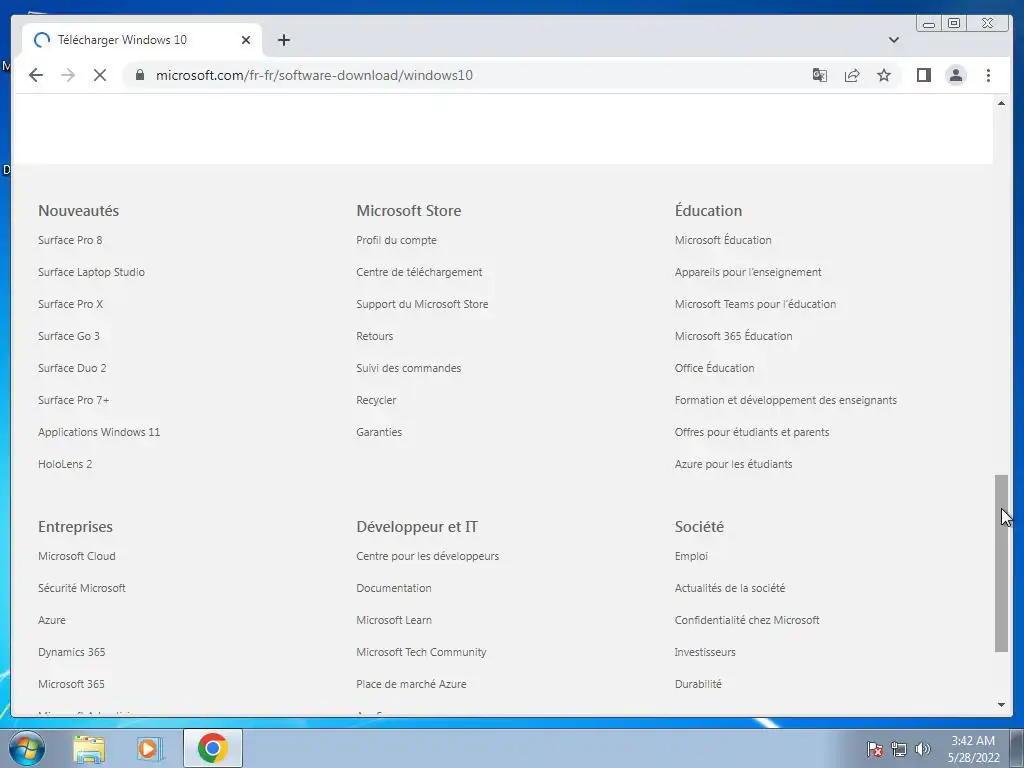Open Centre de téléchargement link

[419, 272]
